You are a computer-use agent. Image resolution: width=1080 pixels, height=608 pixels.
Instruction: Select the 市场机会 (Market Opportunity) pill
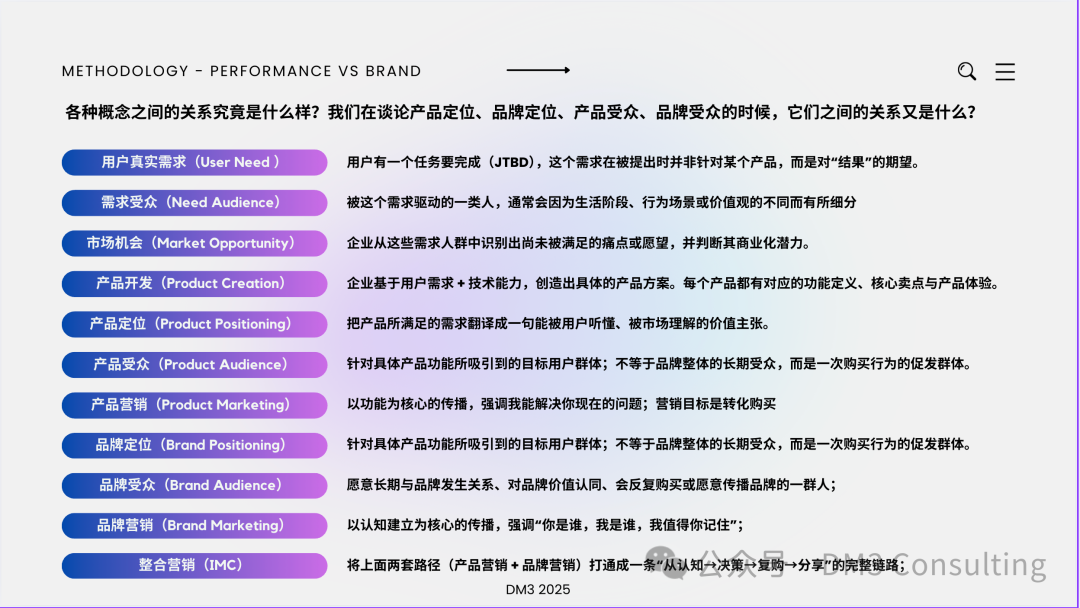(x=194, y=243)
